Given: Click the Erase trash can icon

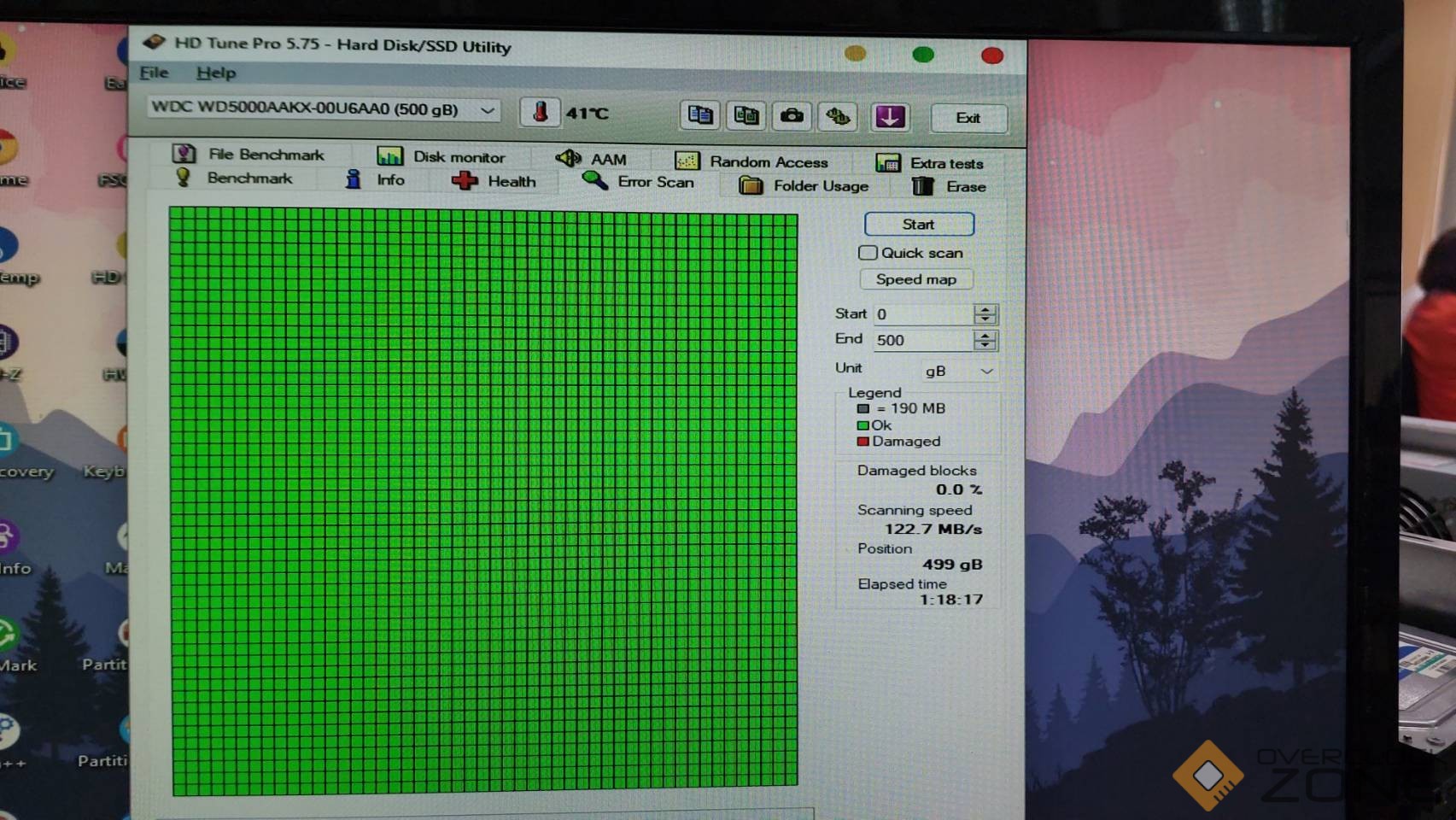Looking at the screenshot, I should click(x=922, y=185).
